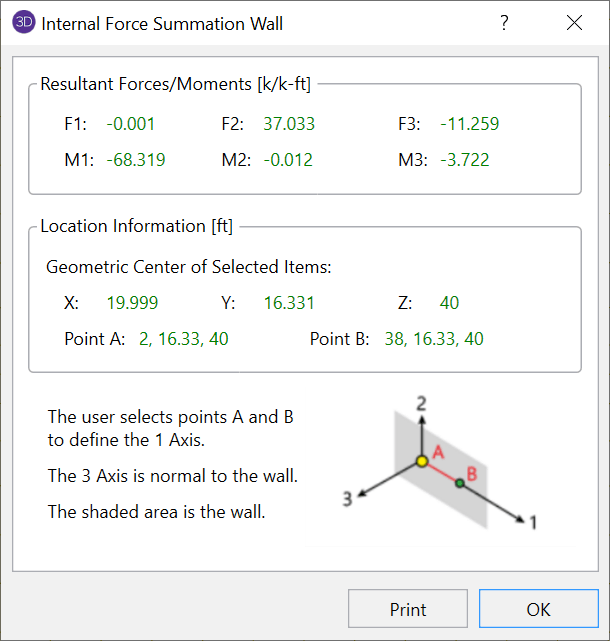Click the axis 3 arrow label in diagram
Viewport: 610px width, 641px height.
click(348, 500)
